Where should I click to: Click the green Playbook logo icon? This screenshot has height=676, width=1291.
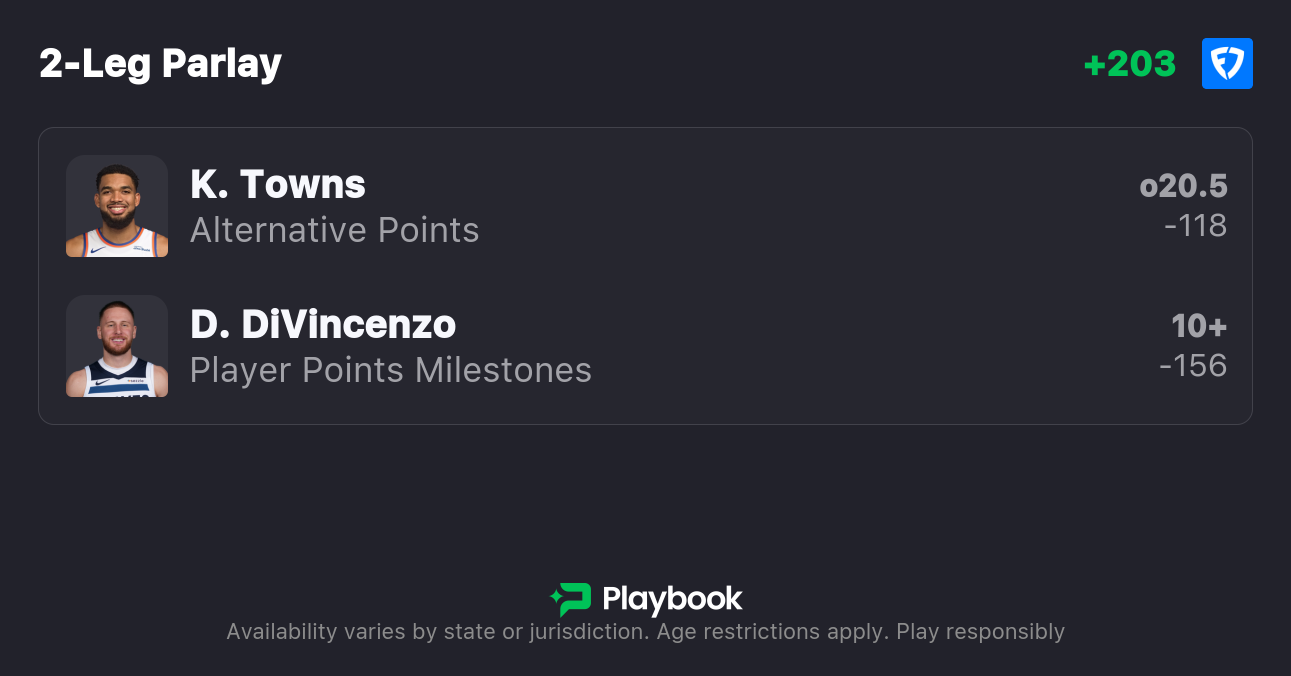coord(570,599)
